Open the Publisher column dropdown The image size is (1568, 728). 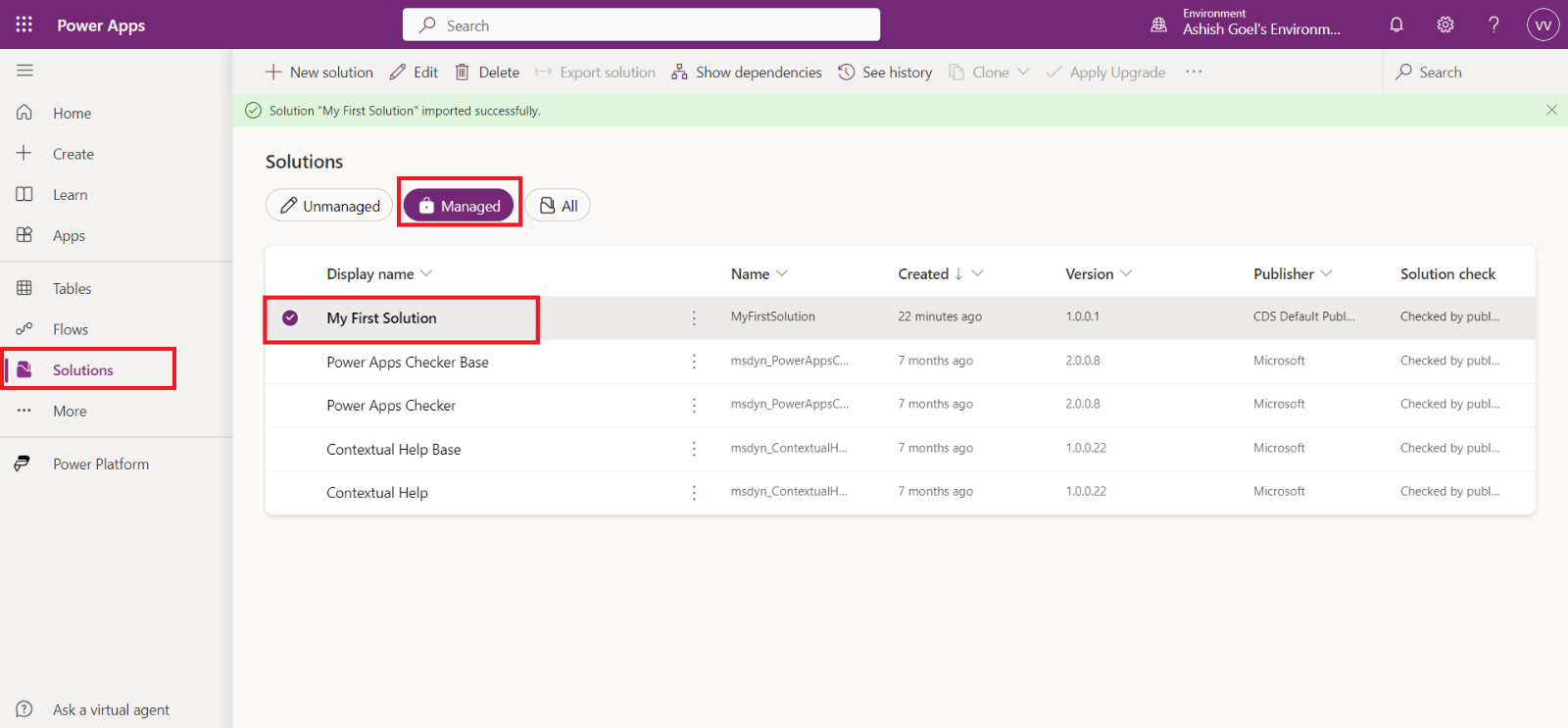(x=1326, y=274)
